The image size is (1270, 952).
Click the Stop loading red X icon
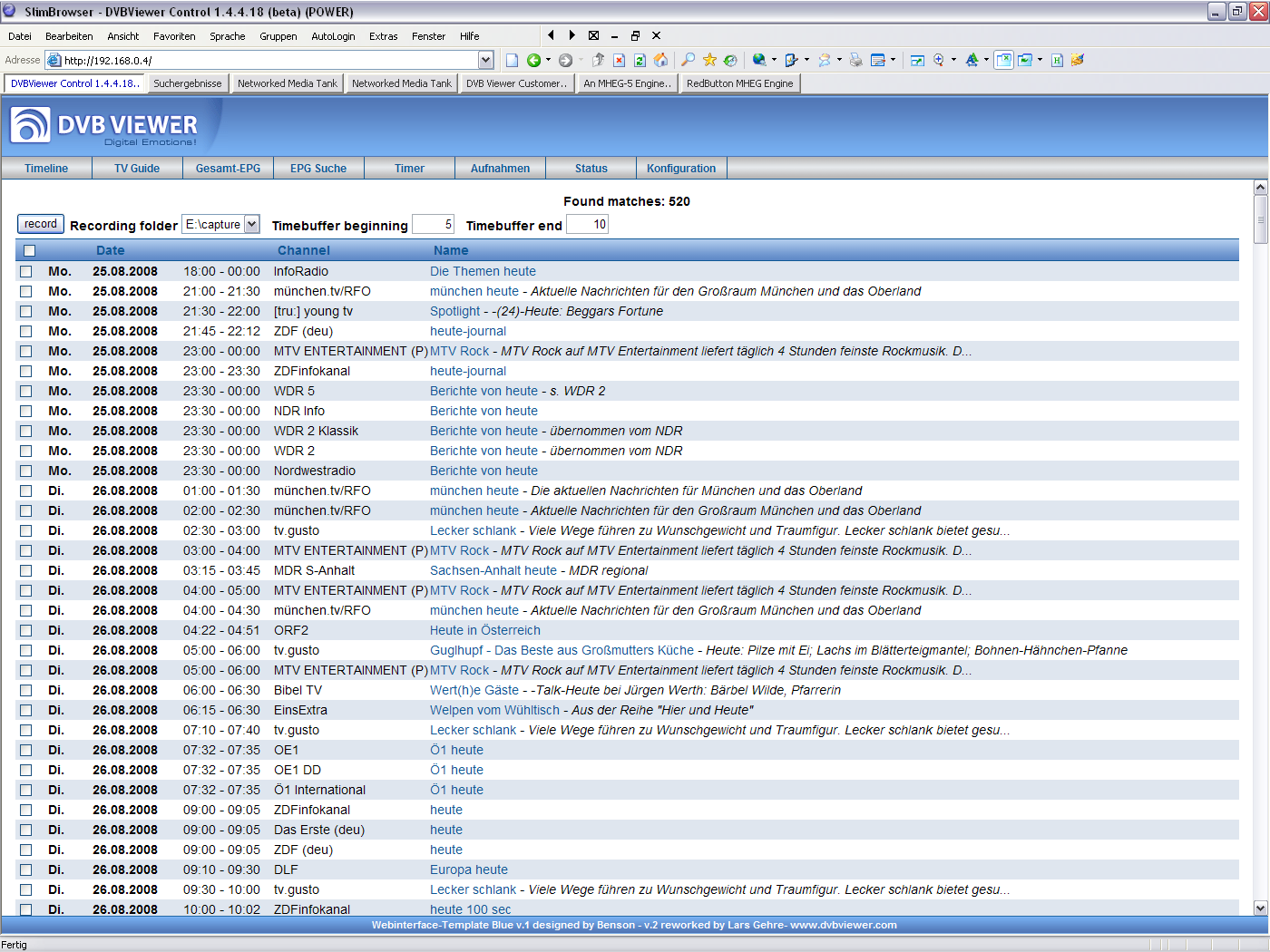tap(619, 60)
